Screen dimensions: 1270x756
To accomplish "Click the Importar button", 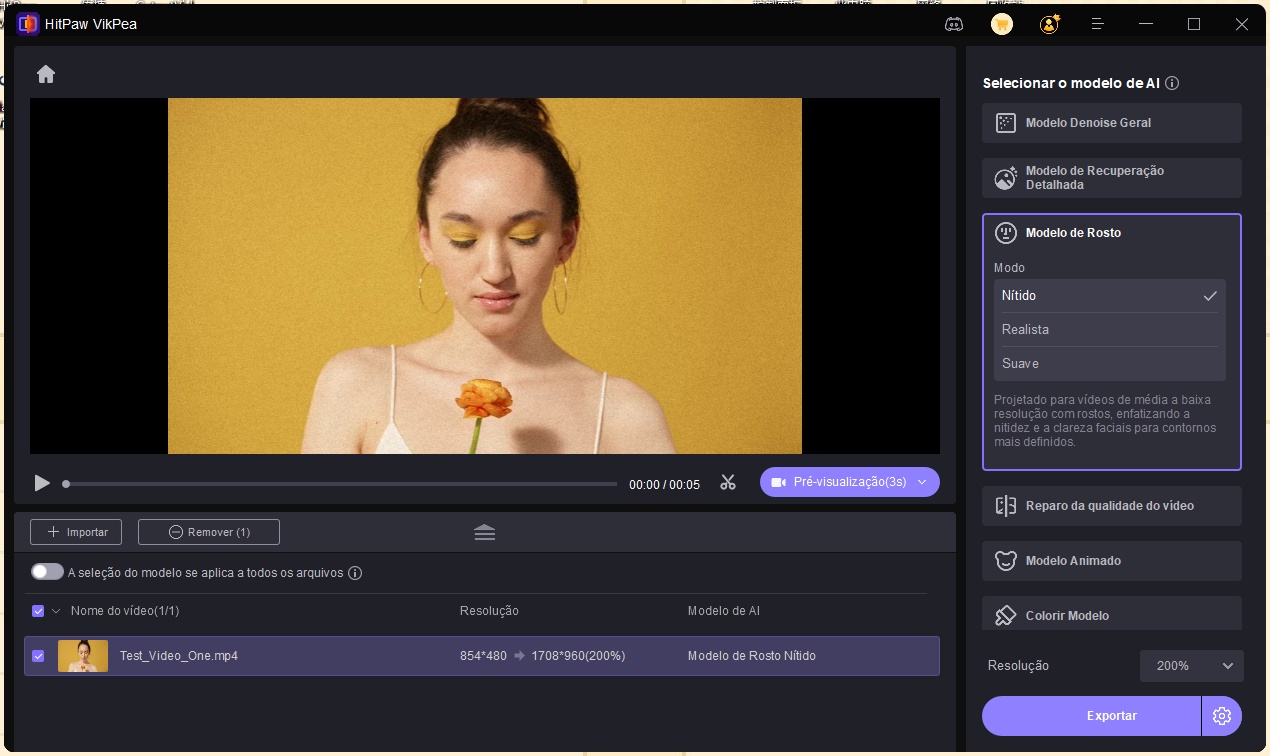I will [x=76, y=532].
